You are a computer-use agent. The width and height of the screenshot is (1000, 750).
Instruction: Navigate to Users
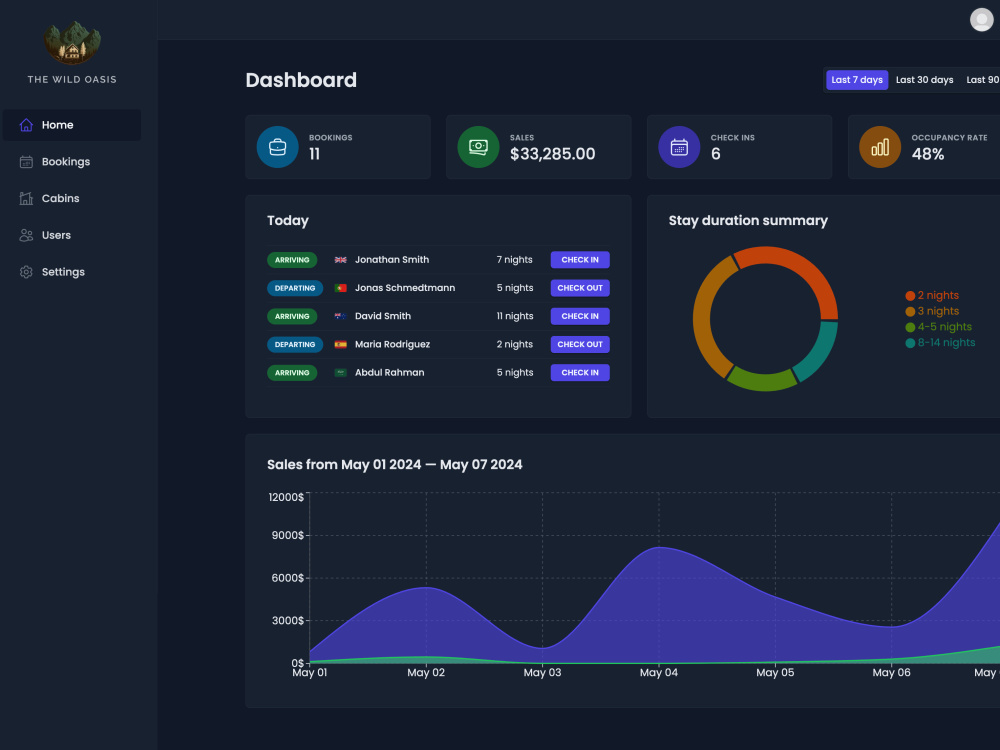(x=72, y=235)
